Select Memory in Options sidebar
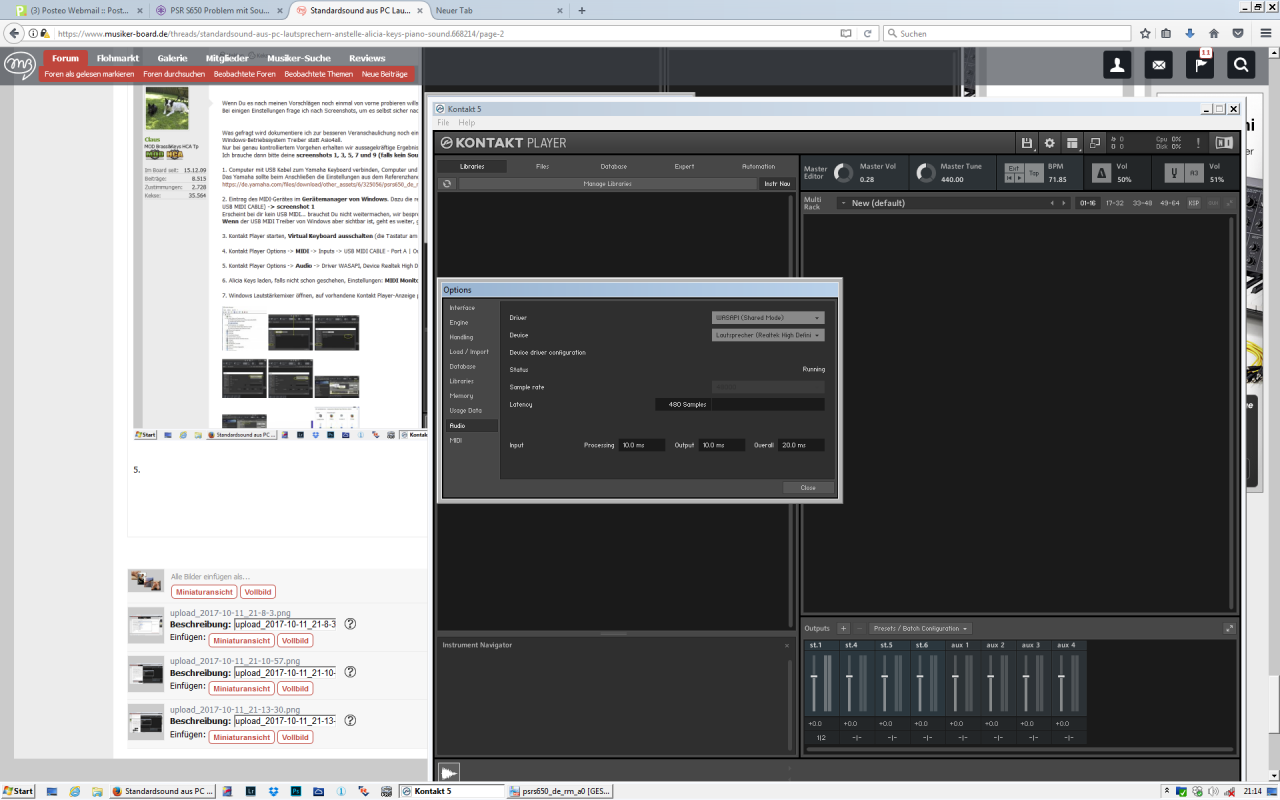The image size is (1280, 800). pyautogui.click(x=461, y=396)
